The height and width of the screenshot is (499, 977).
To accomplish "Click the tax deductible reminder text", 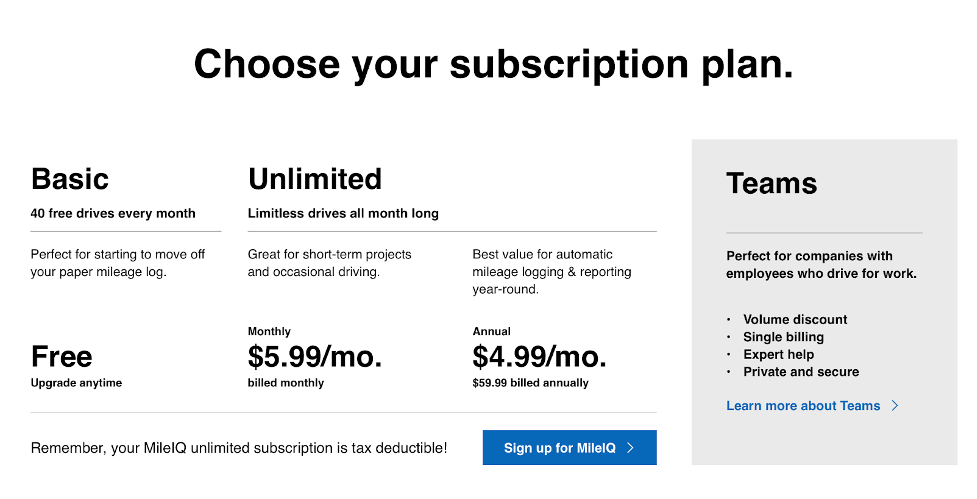I will pos(239,448).
